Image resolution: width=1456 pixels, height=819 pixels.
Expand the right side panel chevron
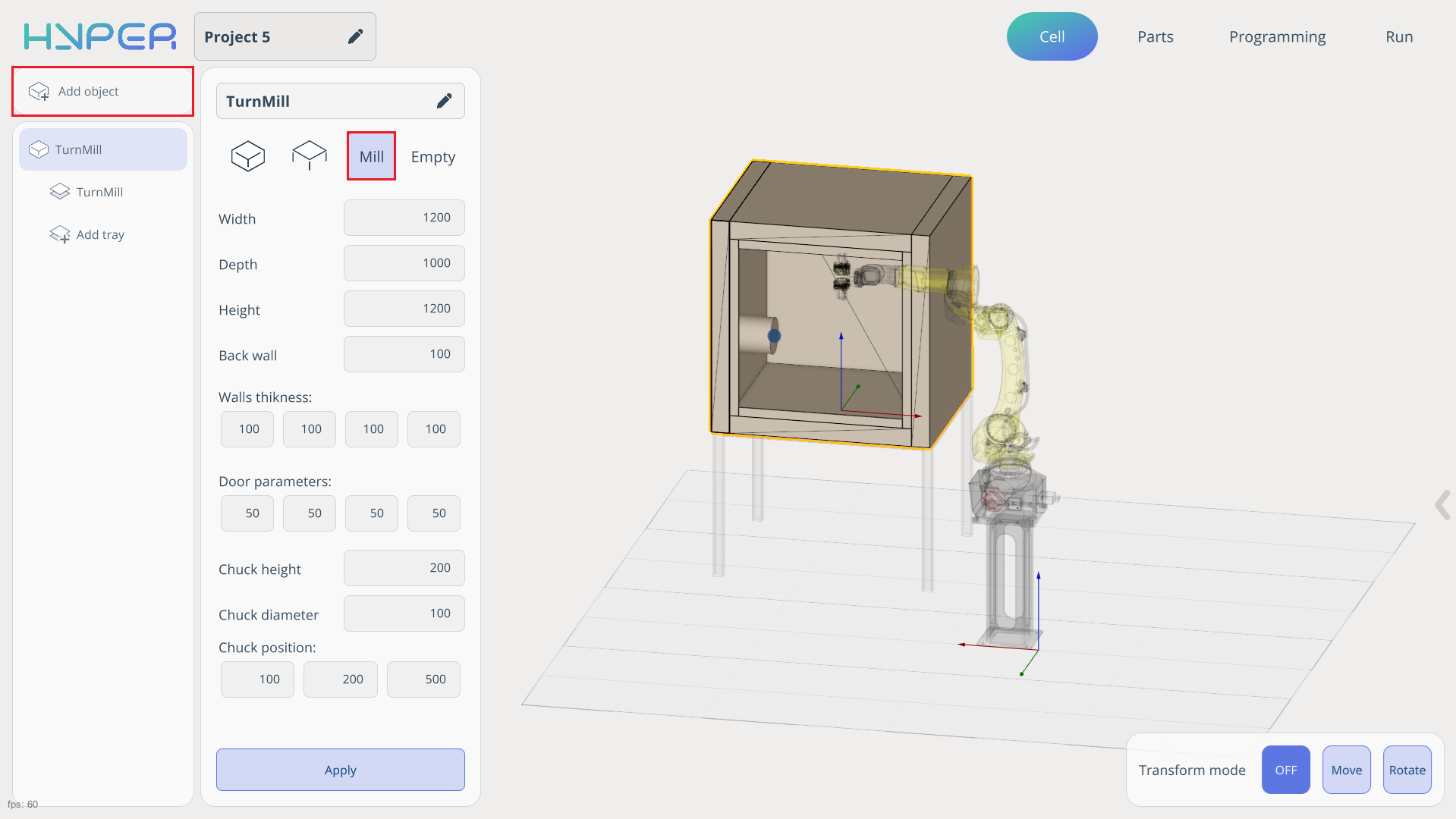coord(1442,505)
